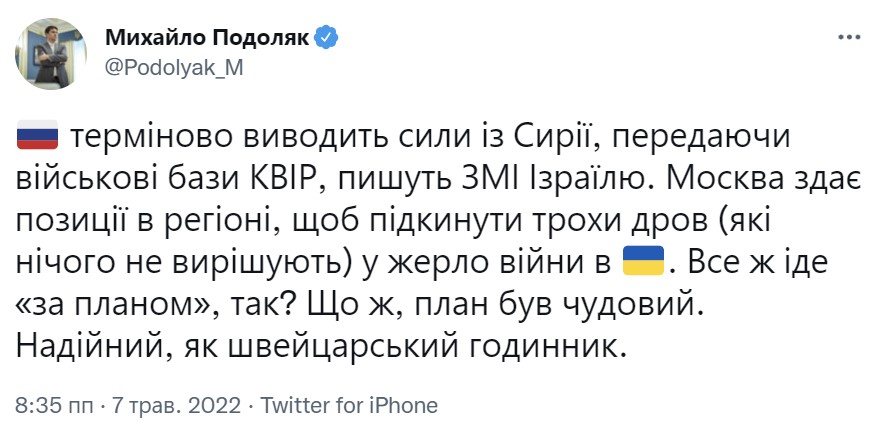882x432 pixels.
Task: Open the Twitter for iPhone source link
Action: (x=349, y=405)
